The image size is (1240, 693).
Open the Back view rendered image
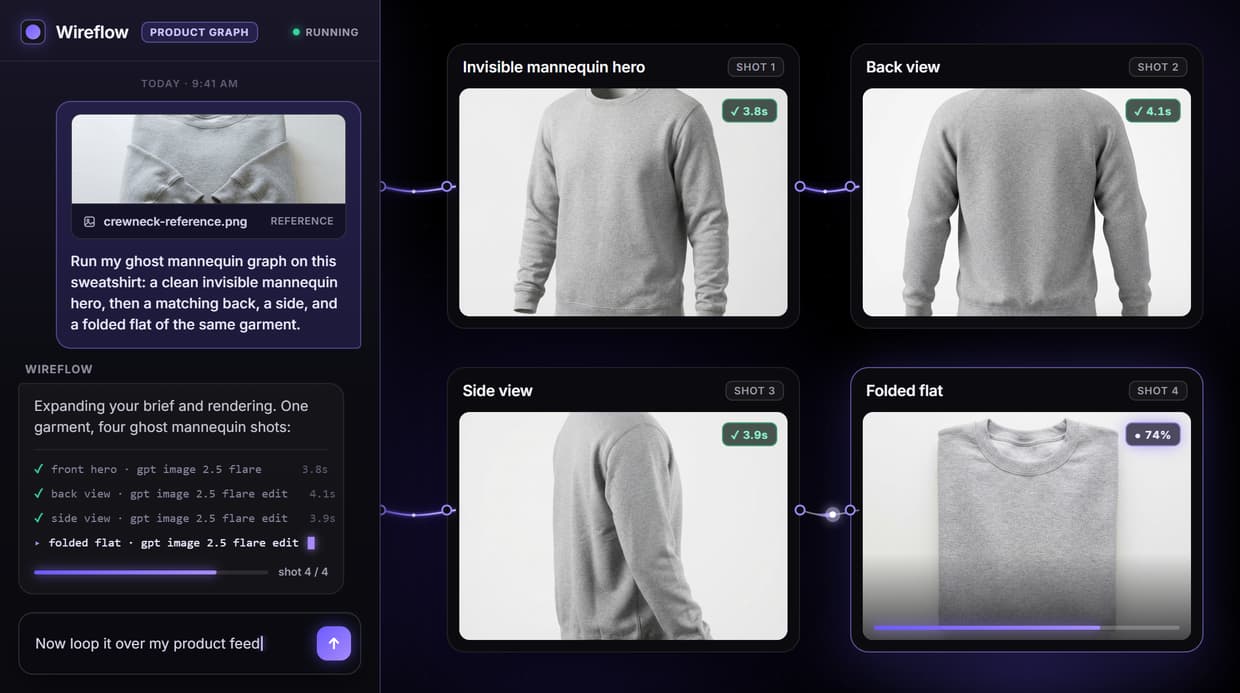pos(1026,203)
